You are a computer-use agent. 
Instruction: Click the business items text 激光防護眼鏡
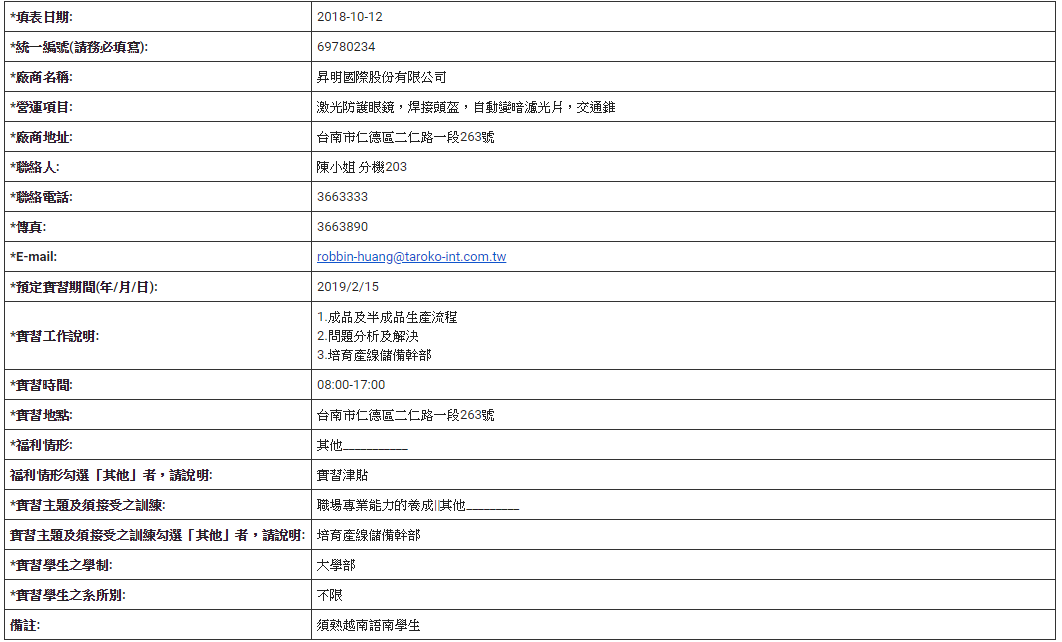356,107
